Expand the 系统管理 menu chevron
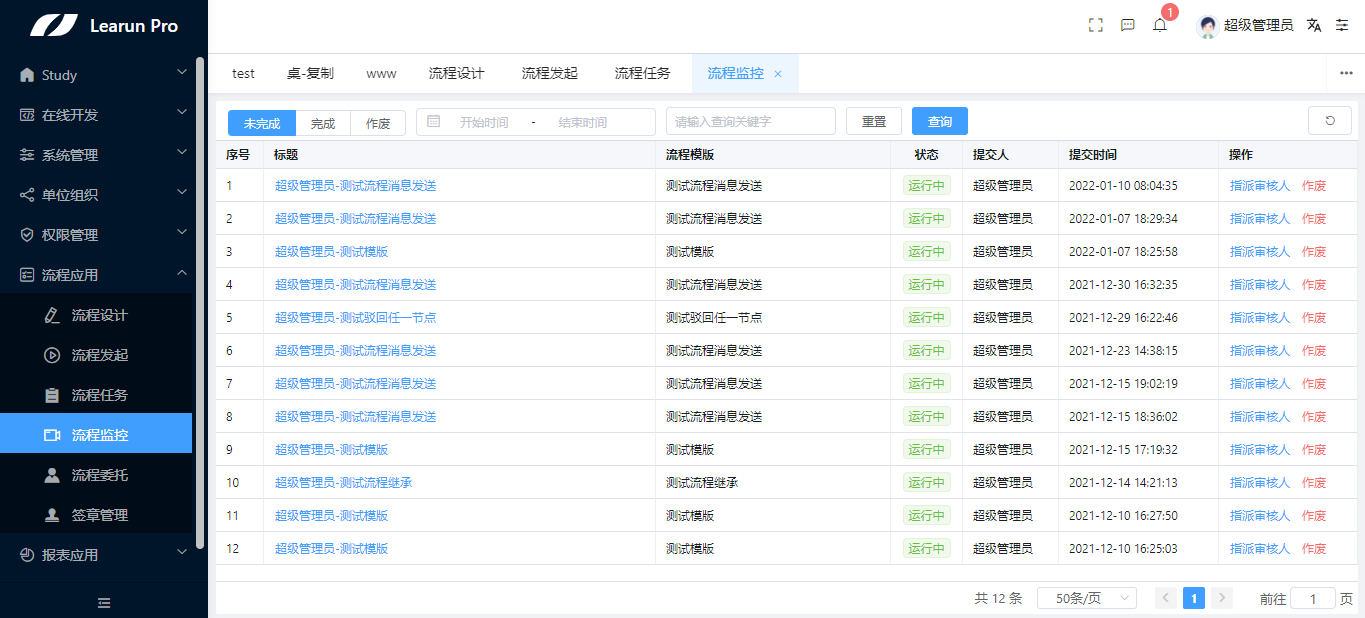Image resolution: width=1365 pixels, height=618 pixels. click(181, 153)
